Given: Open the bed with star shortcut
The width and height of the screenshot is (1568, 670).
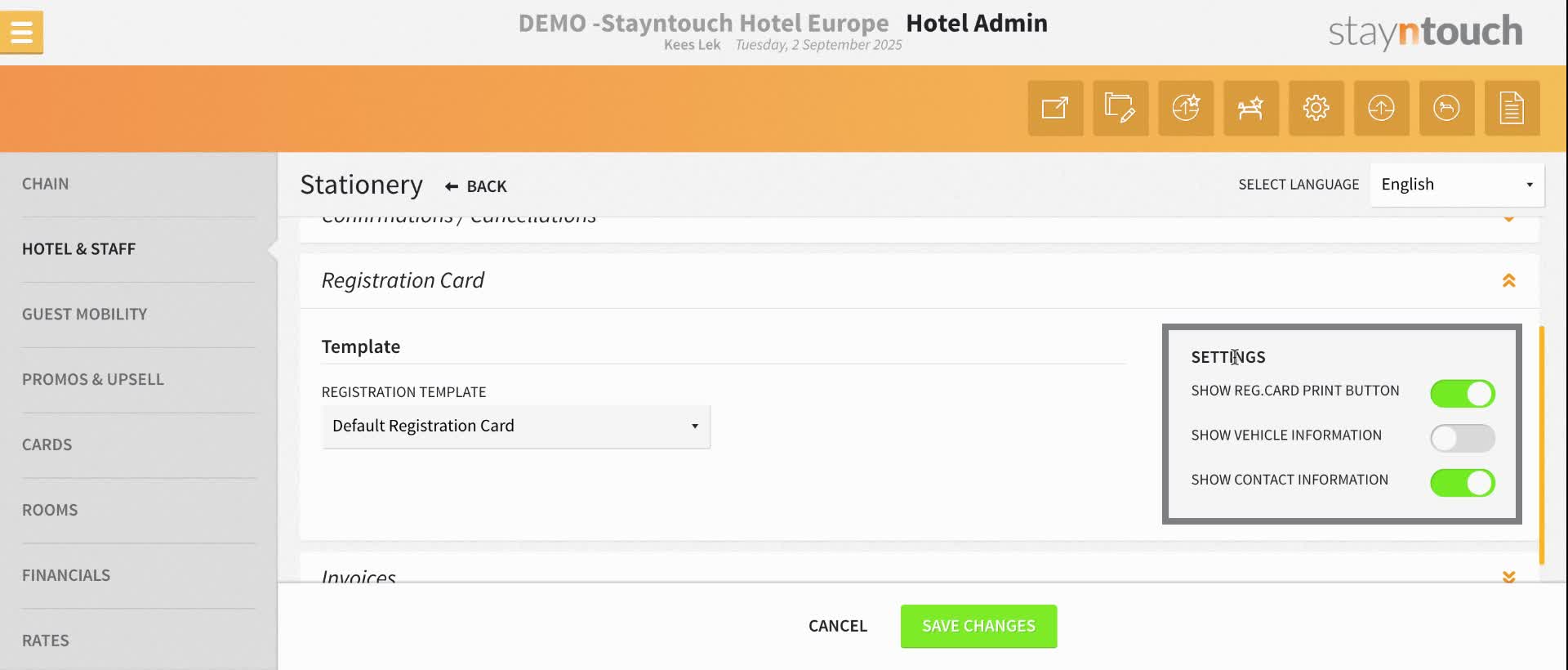Looking at the screenshot, I should (x=1251, y=108).
